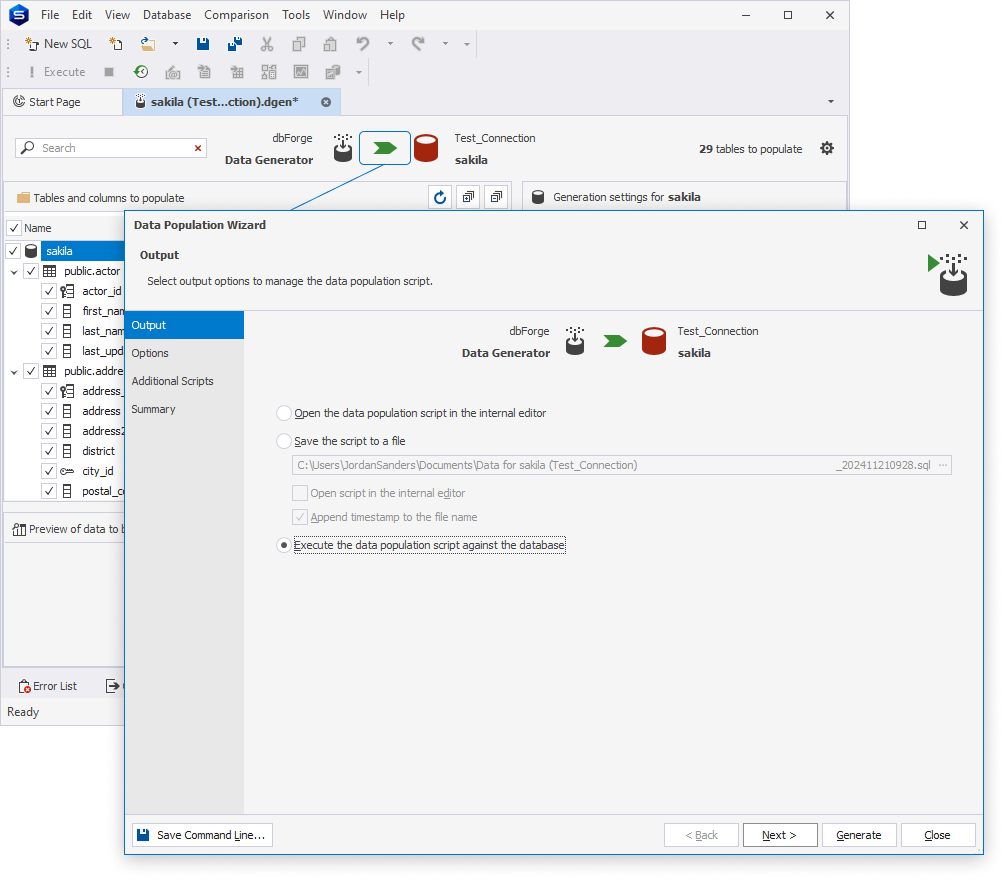Image resolution: width=1004 pixels, height=880 pixels.
Task: Click the wizard Close button
Action: [937, 835]
